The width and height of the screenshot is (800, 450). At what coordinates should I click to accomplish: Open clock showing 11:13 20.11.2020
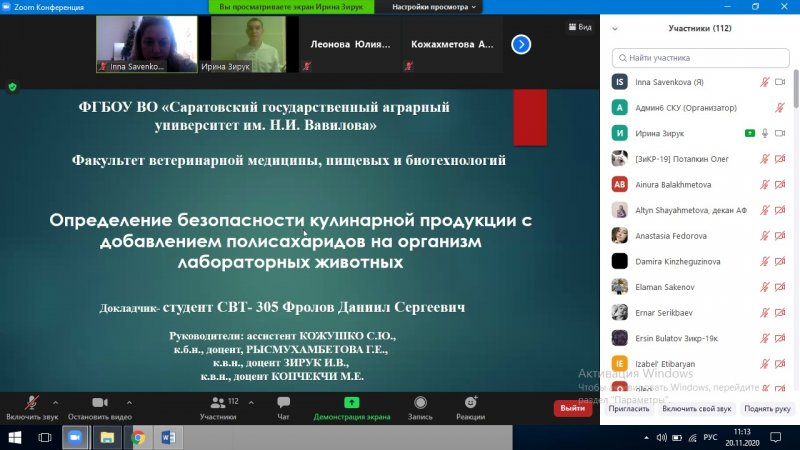(x=742, y=437)
